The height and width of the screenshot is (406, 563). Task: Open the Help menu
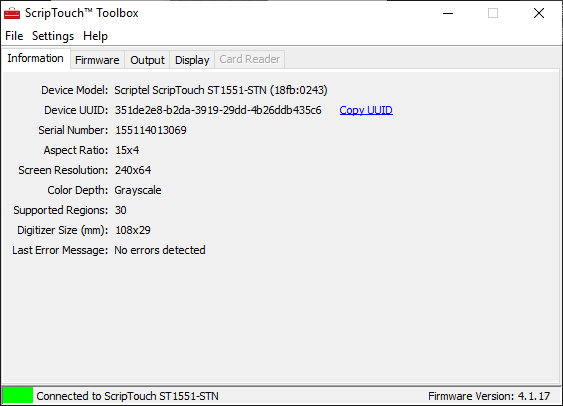pyautogui.click(x=95, y=36)
